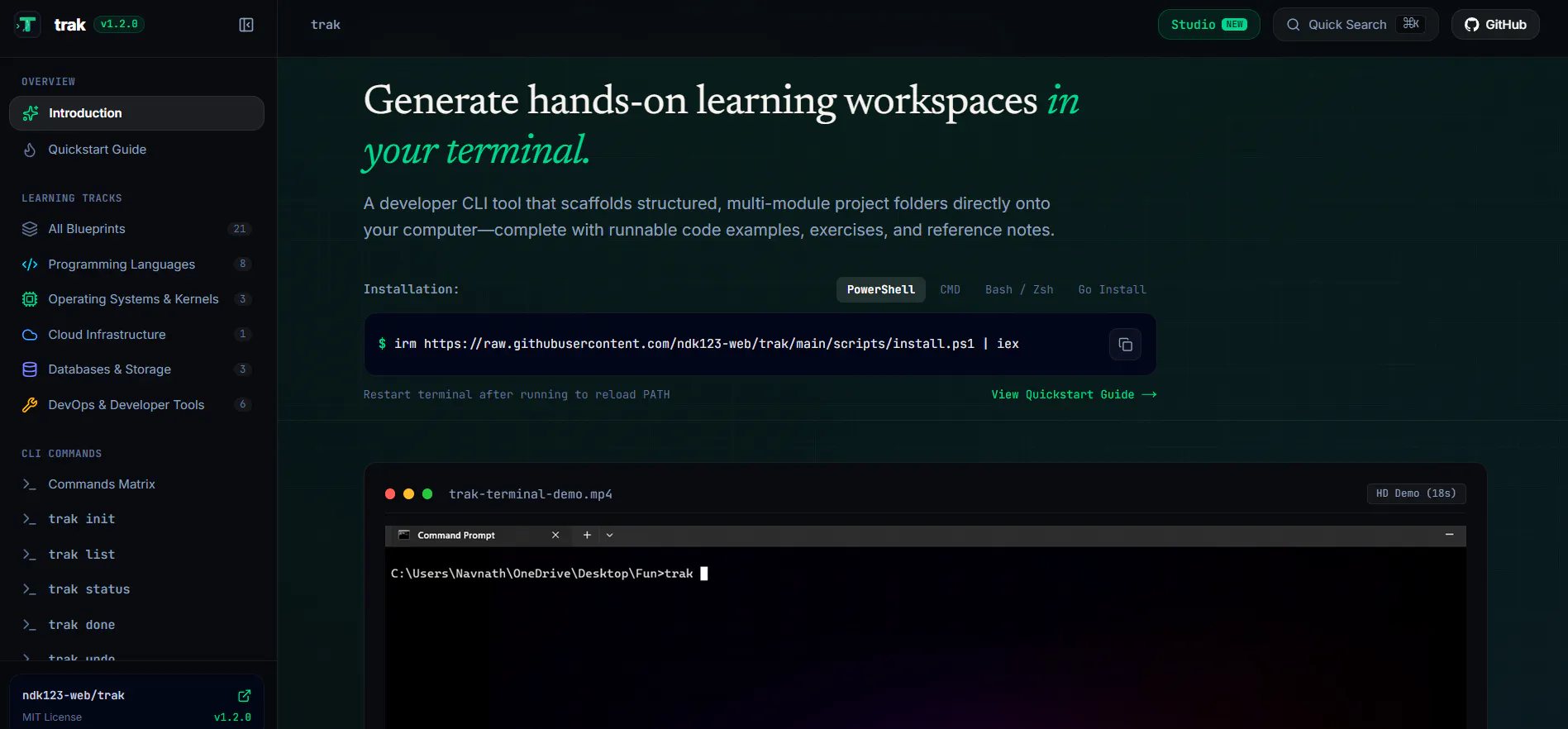1568x729 pixels.
Task: Close the Command Prompt tab in demo
Action: [x=555, y=536]
